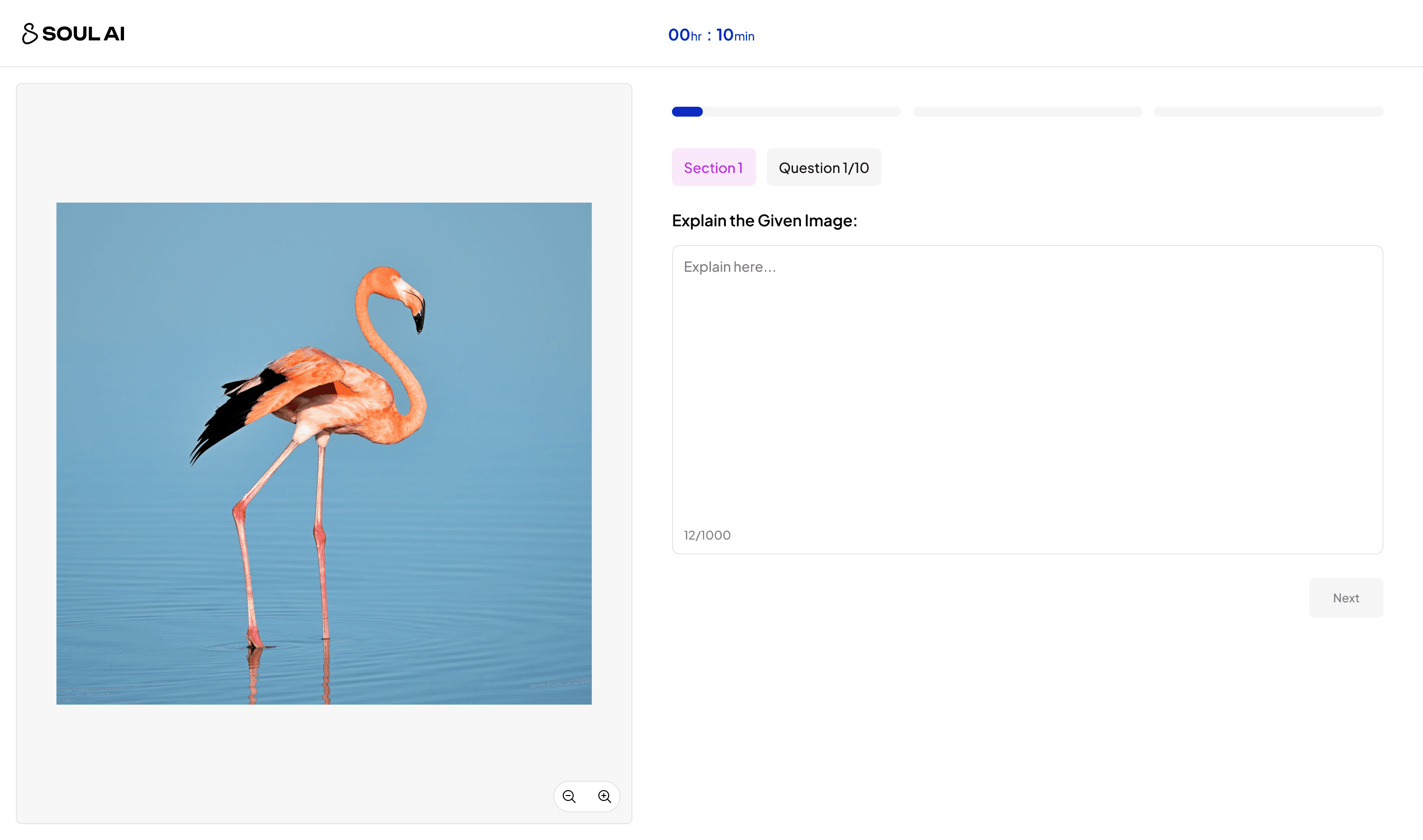Click the third section progress bar
This screenshot has width=1423, height=840.
point(1268,112)
